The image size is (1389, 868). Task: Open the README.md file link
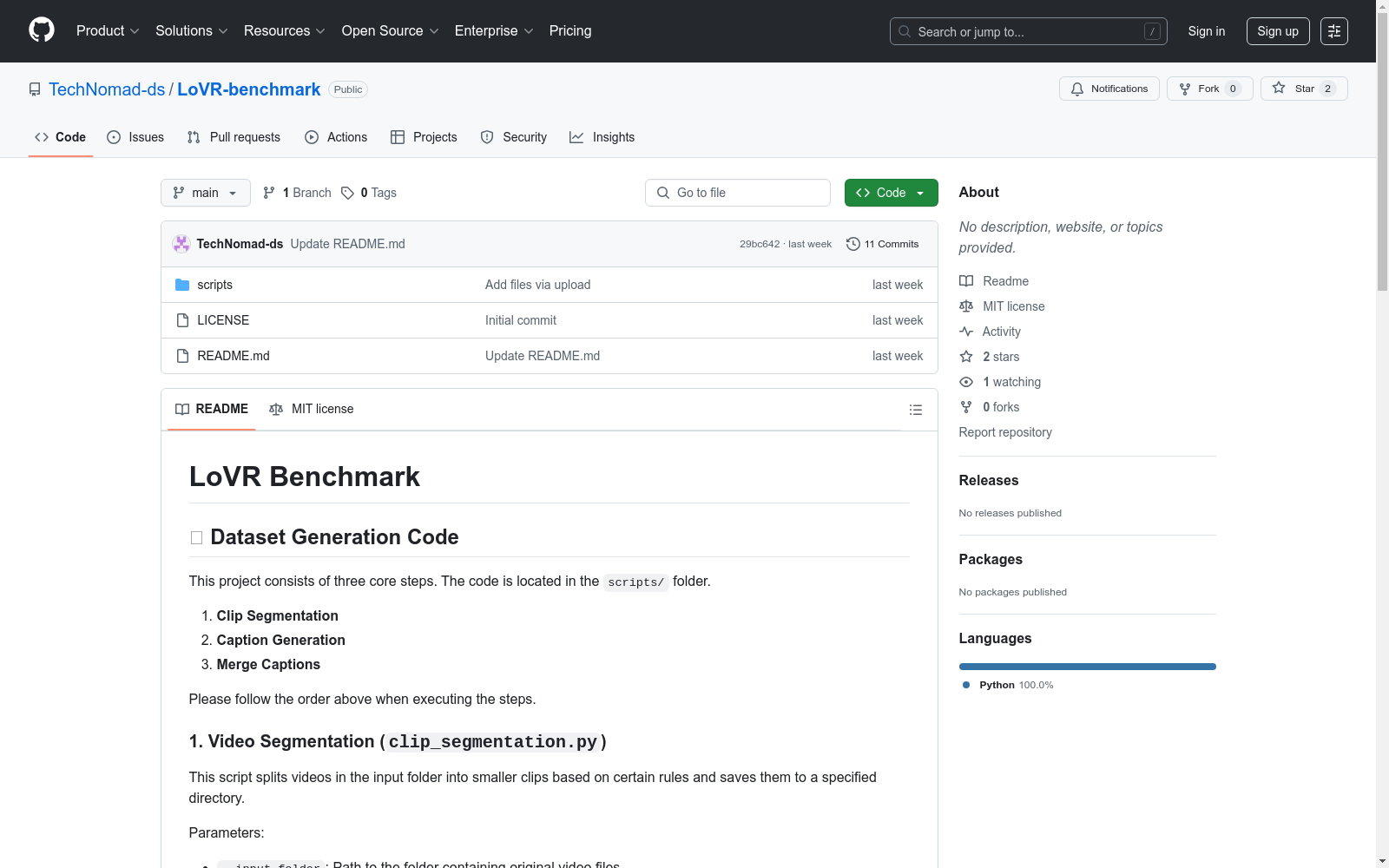(234, 356)
